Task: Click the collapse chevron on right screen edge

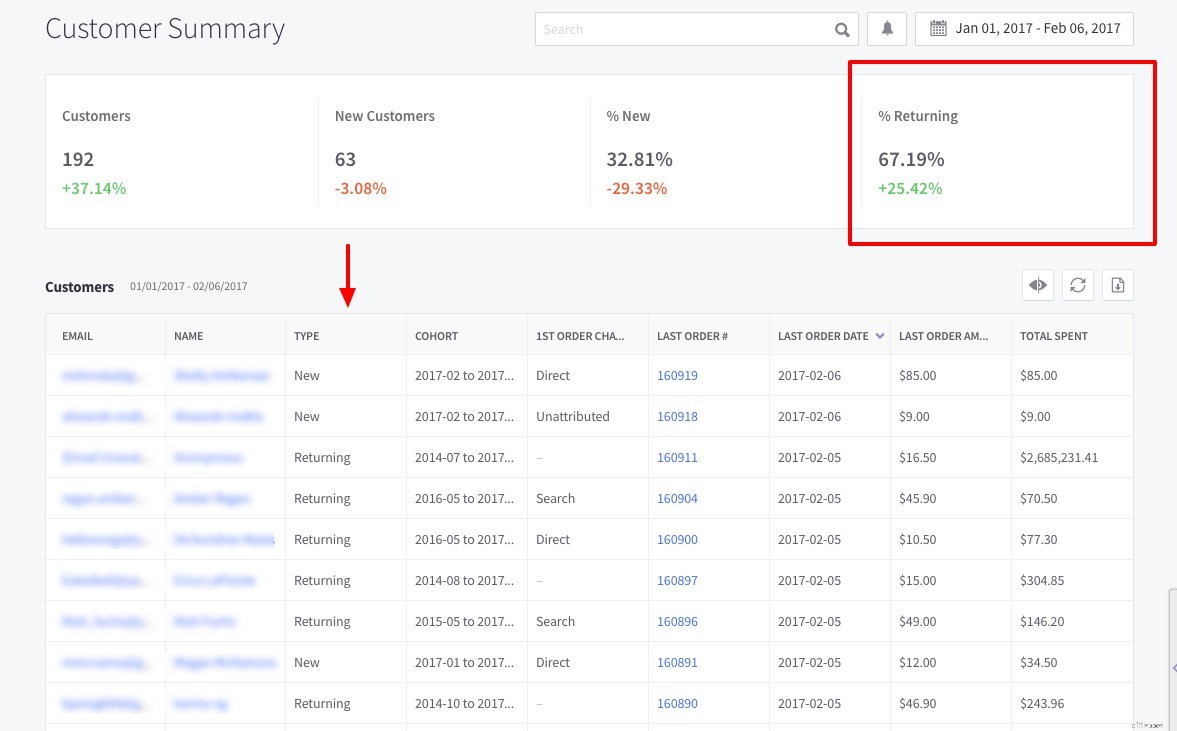Action: [x=1172, y=668]
